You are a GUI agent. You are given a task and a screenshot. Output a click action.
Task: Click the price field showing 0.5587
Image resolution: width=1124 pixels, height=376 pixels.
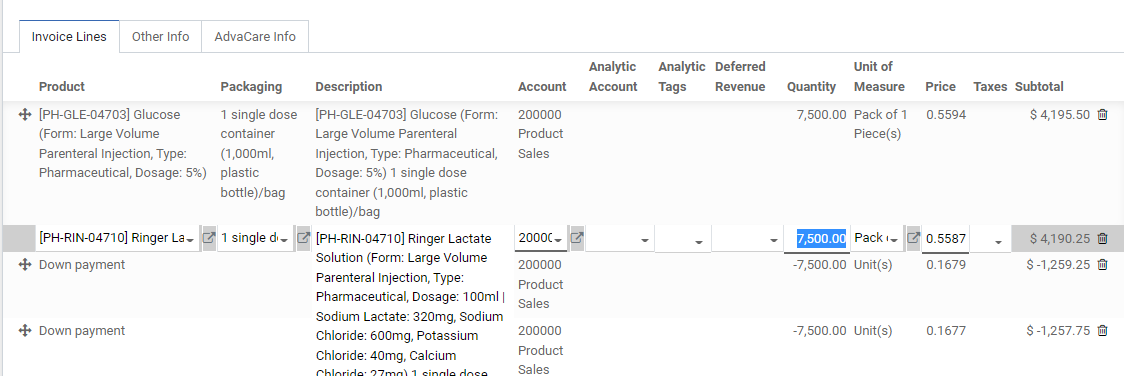click(x=946, y=238)
